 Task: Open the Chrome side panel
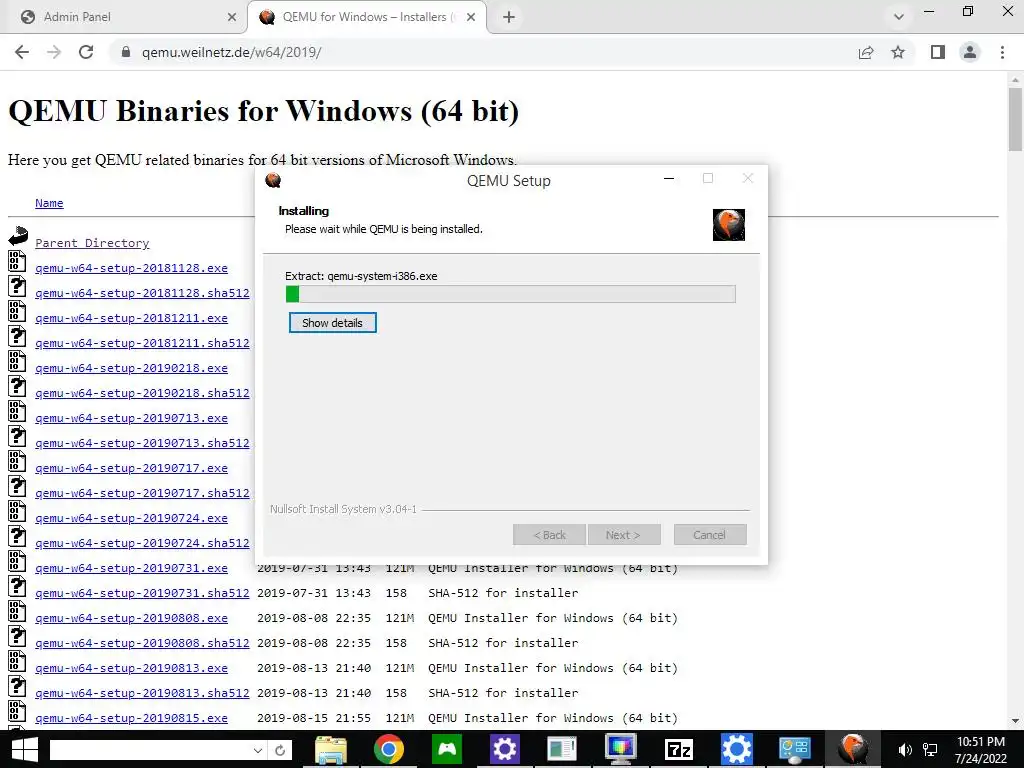tap(938, 52)
